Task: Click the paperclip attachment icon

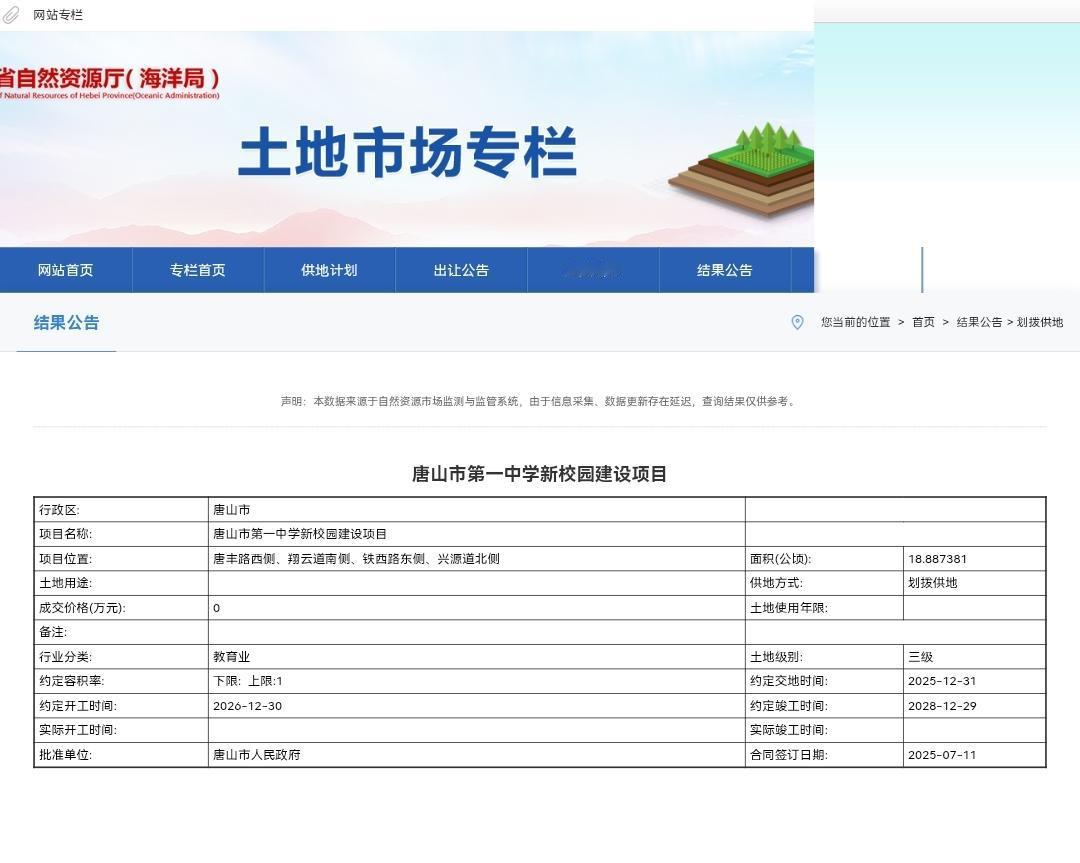Action: [11, 14]
